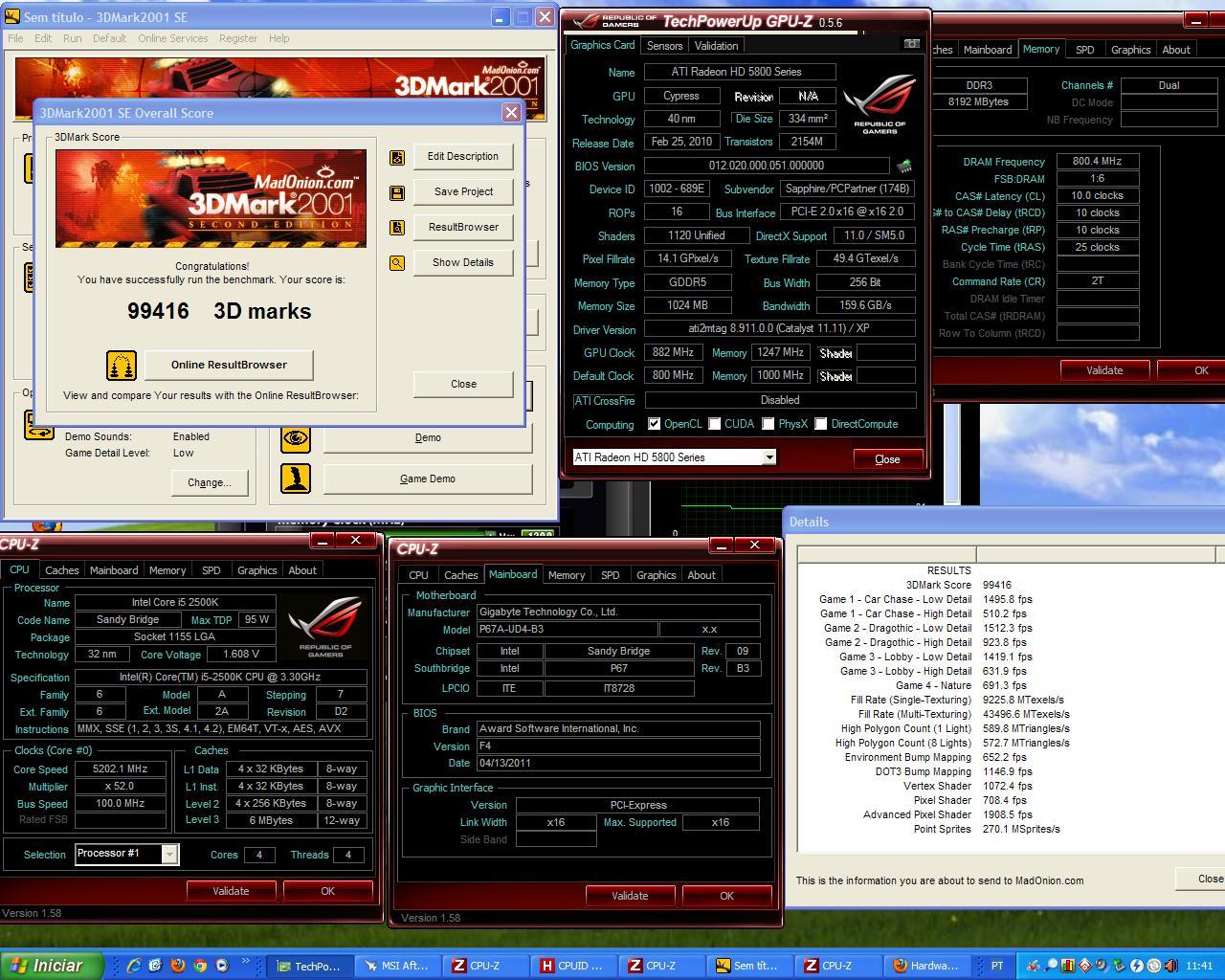This screenshot has height=980, width=1225.
Task: Switch to Sensors tab in GPU-Z
Action: click(664, 46)
